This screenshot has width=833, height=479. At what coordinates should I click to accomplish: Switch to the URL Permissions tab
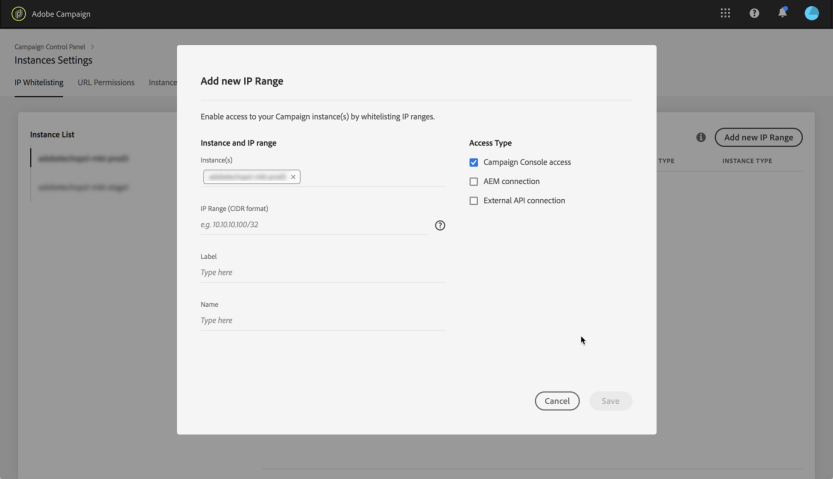click(x=106, y=82)
